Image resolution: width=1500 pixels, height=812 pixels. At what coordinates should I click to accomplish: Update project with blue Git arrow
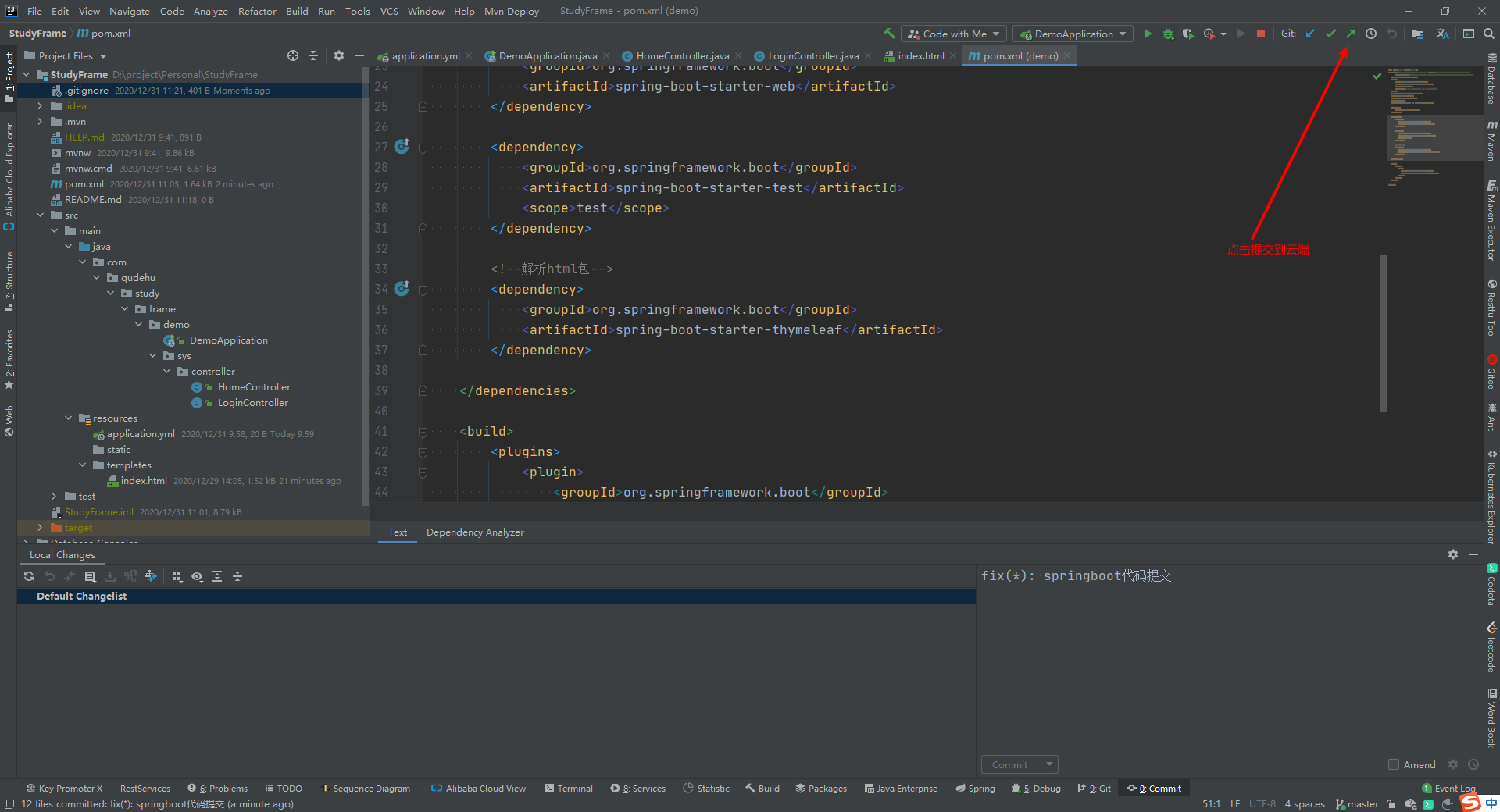[x=1310, y=34]
